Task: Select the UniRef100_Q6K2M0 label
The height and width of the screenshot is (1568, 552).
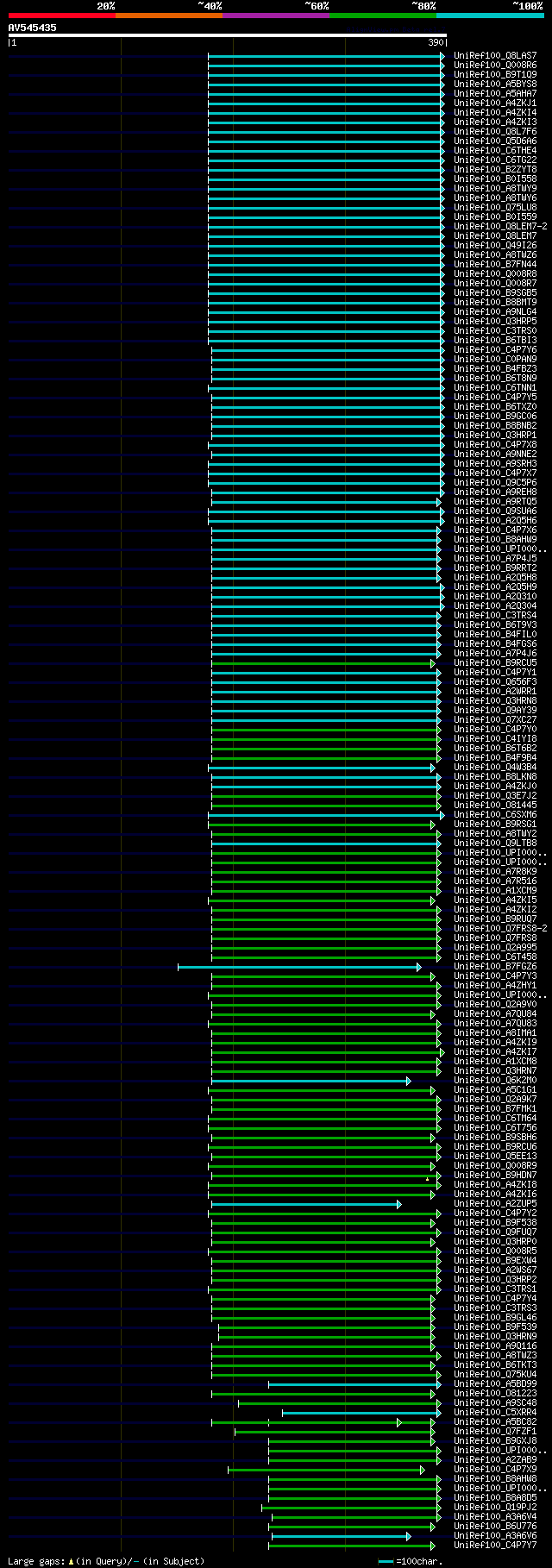Action: pos(495,1081)
